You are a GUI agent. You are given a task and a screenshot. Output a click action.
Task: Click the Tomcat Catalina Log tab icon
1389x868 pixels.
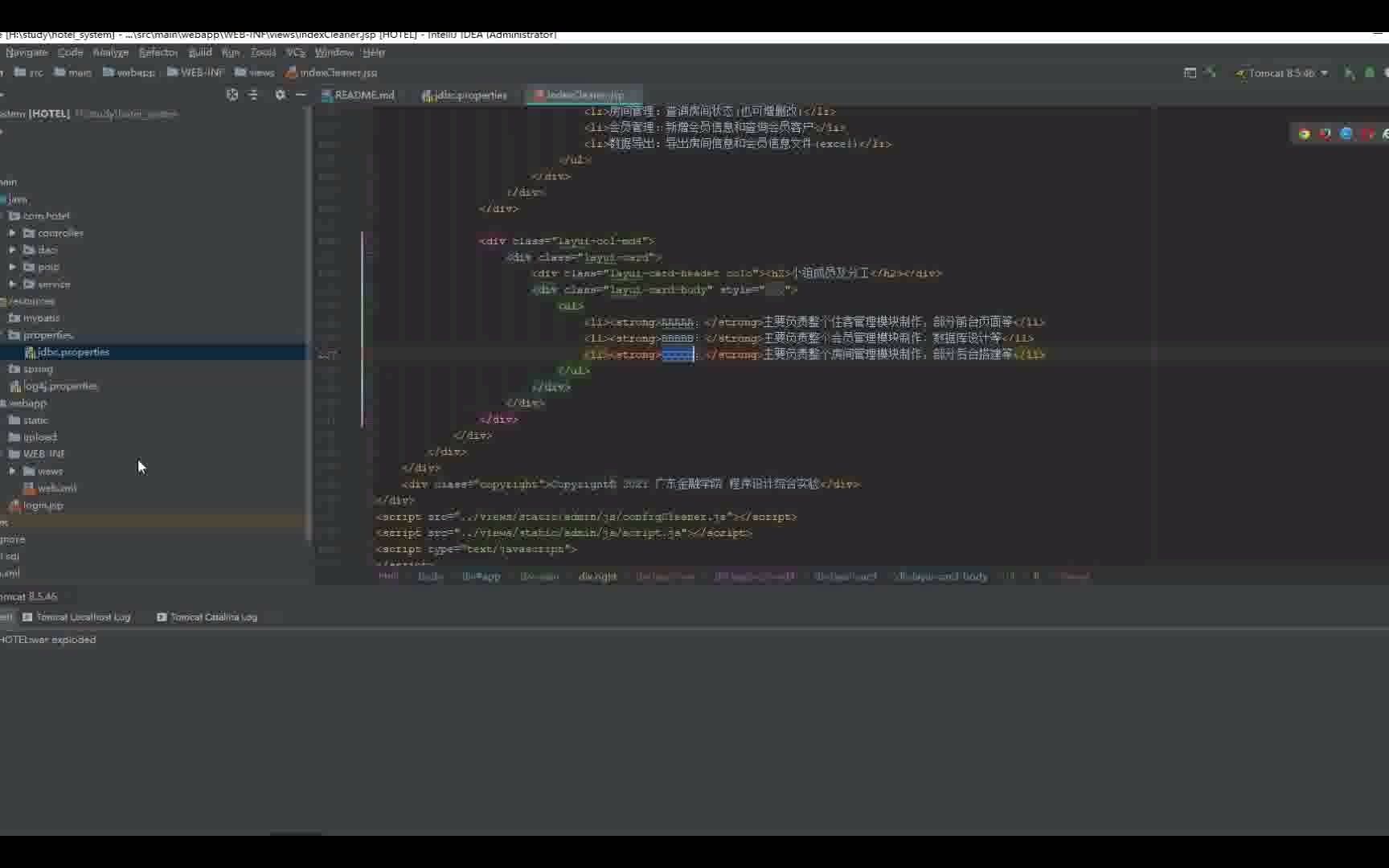point(162,617)
